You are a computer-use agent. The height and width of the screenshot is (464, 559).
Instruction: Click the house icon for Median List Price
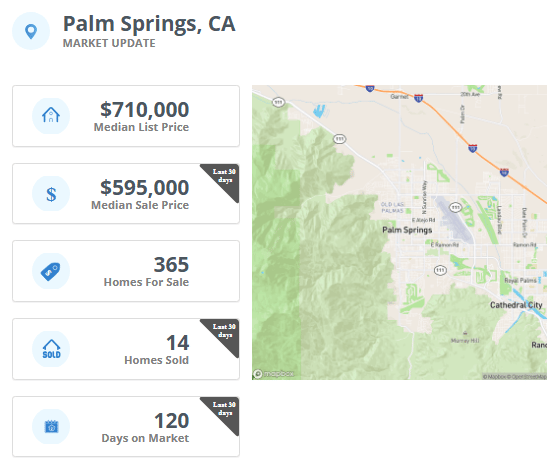point(51,115)
